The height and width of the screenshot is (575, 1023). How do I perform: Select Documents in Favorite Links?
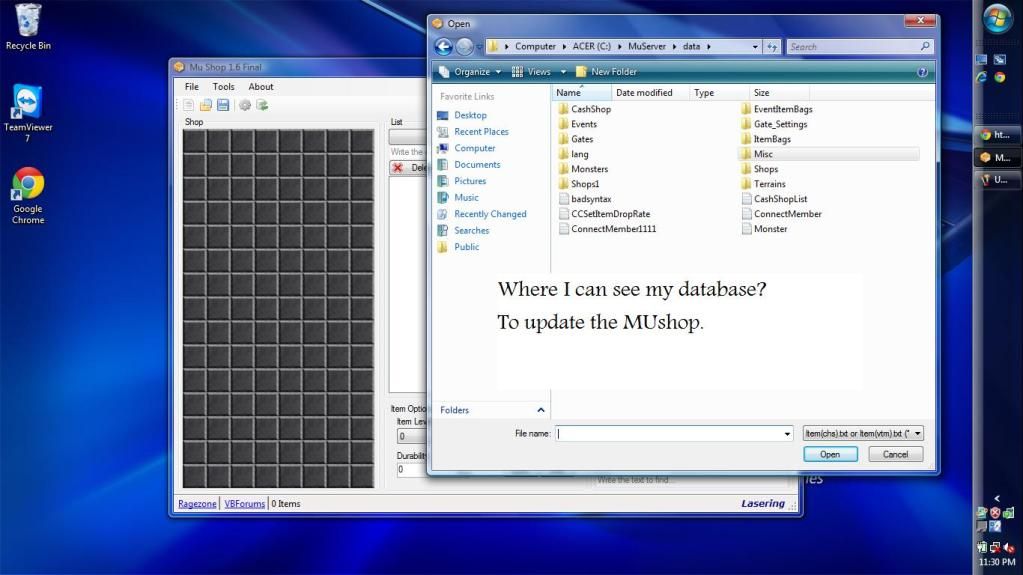[477, 164]
